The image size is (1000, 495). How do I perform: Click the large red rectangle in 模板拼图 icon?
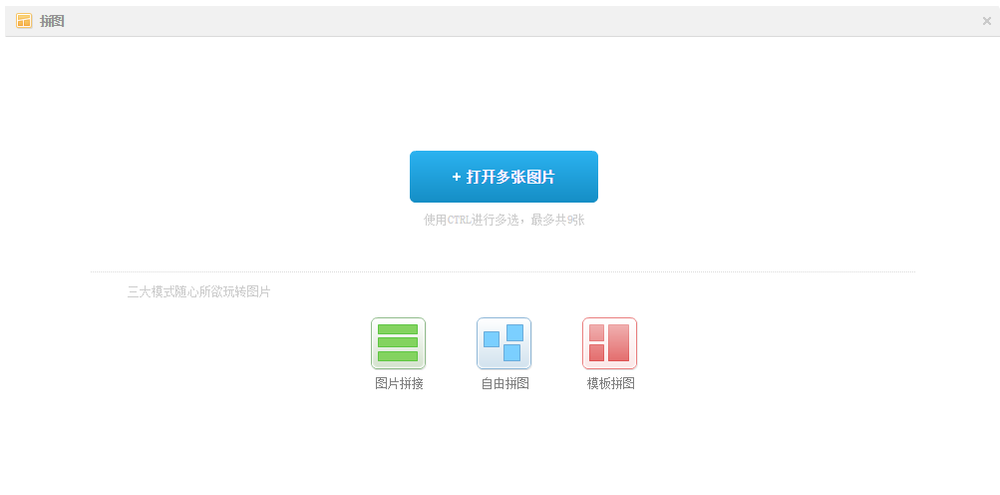click(619, 343)
